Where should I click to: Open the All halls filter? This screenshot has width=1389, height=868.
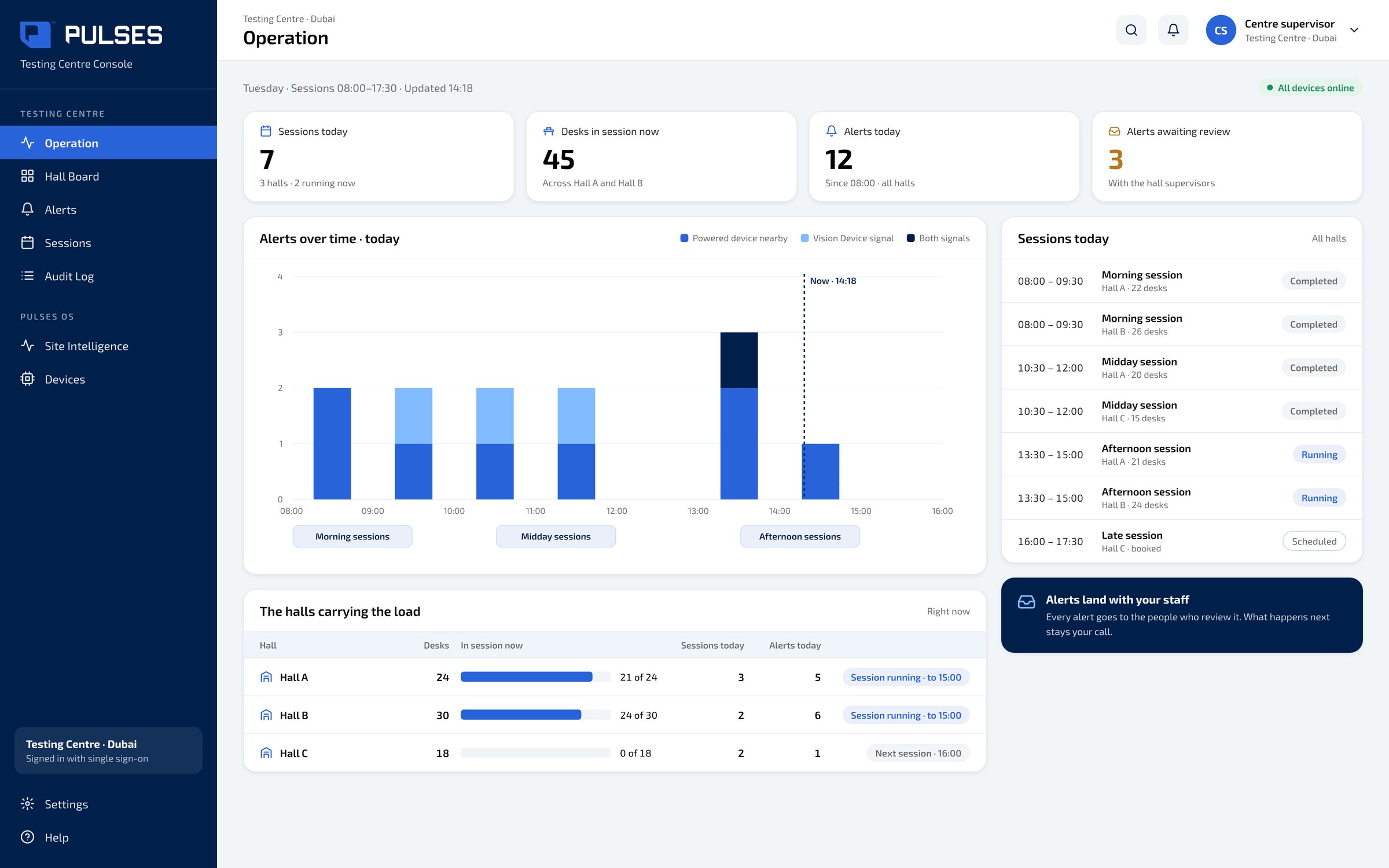(x=1328, y=238)
